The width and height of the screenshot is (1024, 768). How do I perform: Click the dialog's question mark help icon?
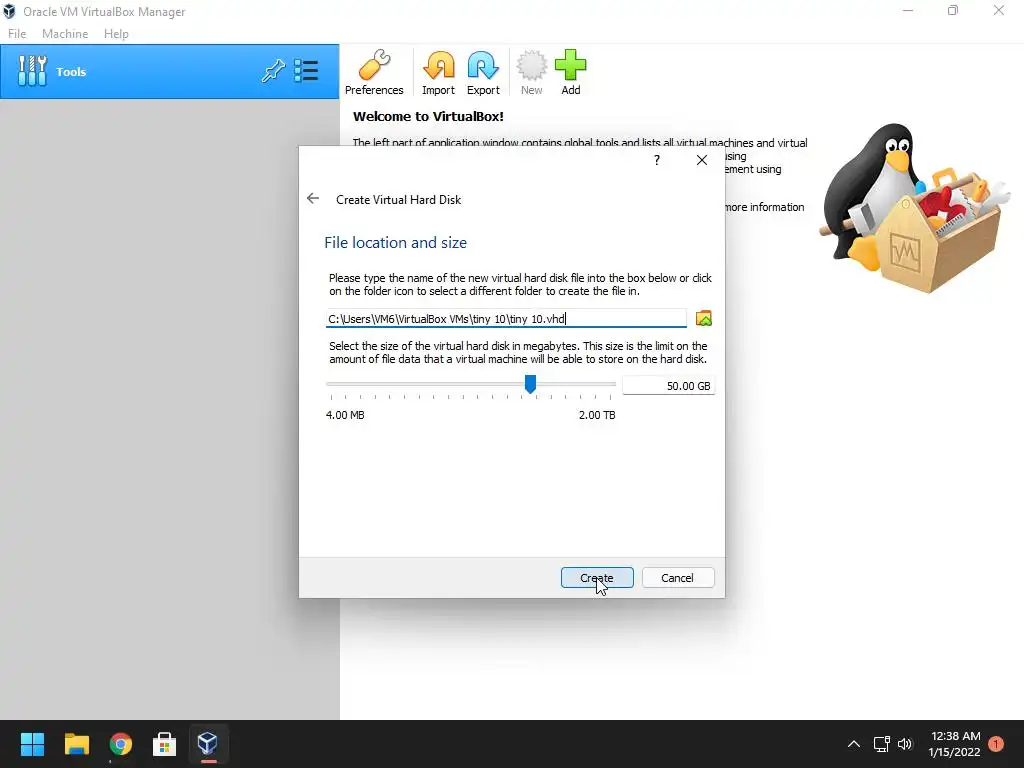[x=657, y=160]
